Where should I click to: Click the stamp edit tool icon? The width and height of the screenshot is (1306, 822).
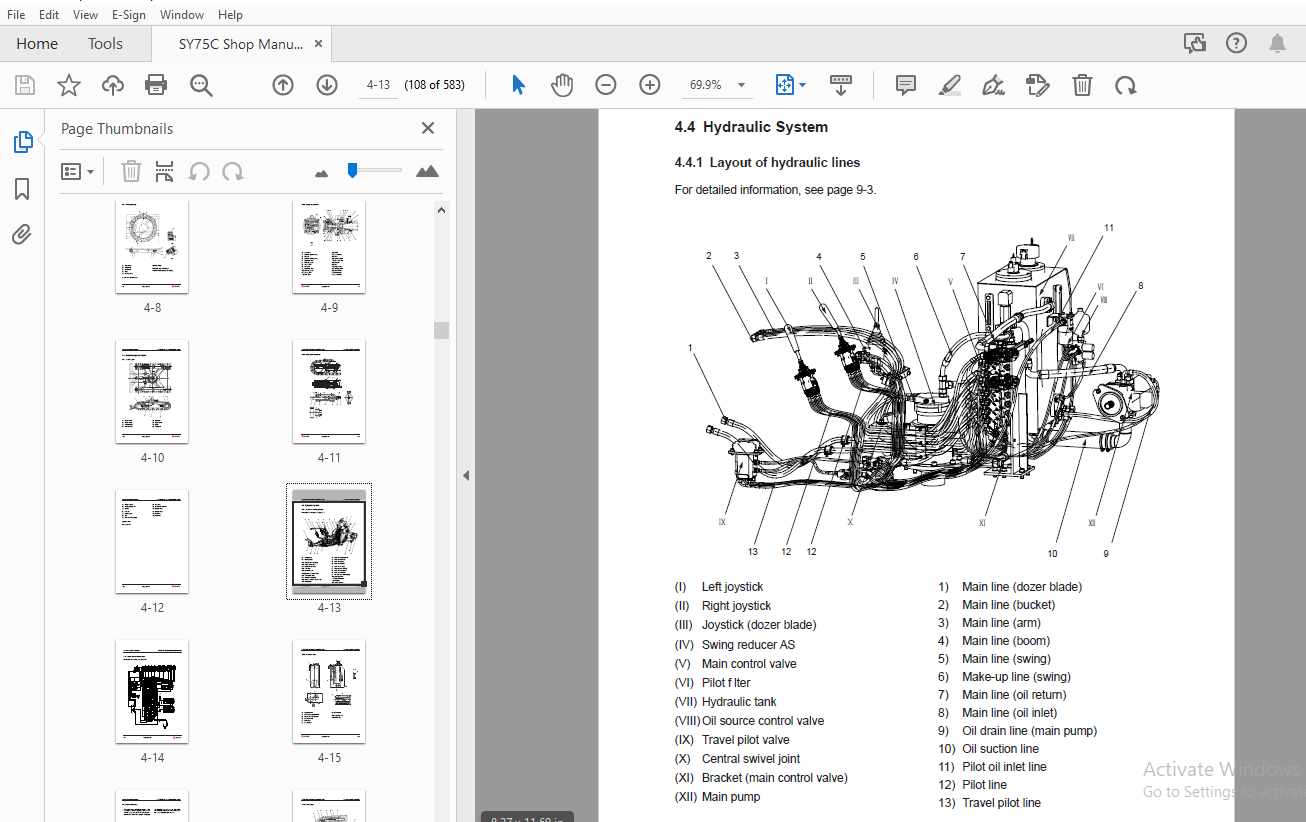(1038, 85)
